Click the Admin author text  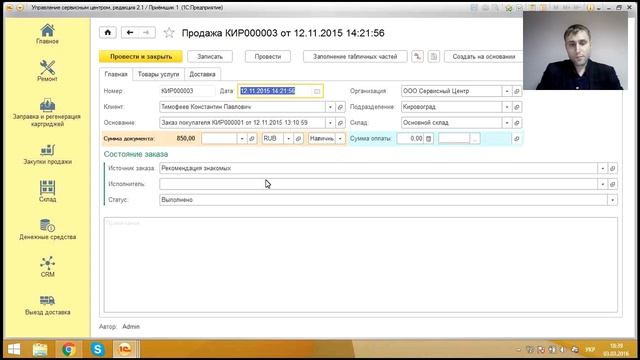coord(131,327)
